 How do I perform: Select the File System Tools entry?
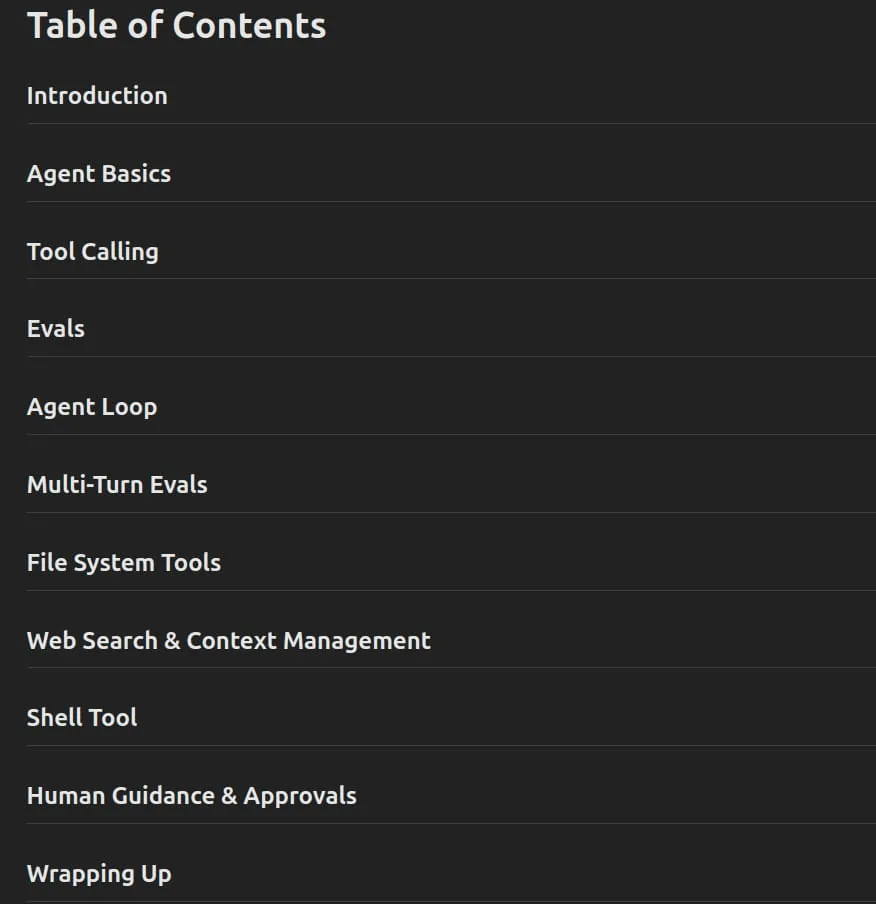coord(124,563)
